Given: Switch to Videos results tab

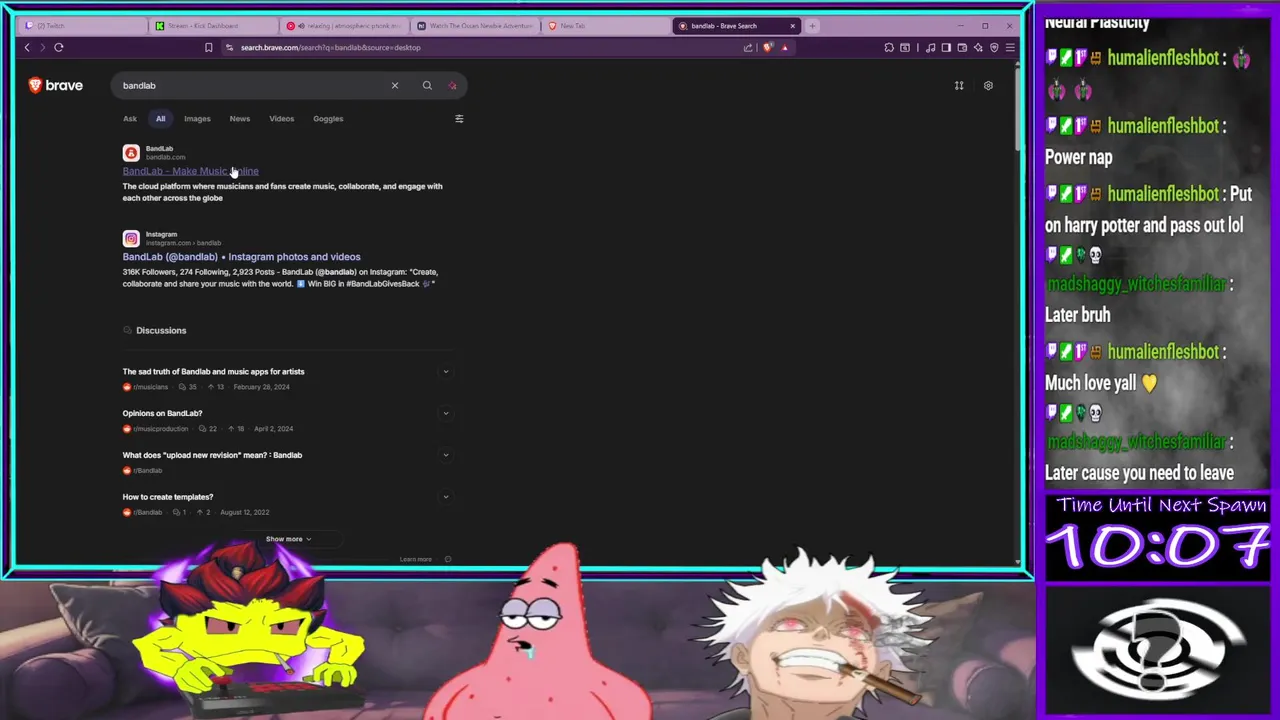Looking at the screenshot, I should [282, 118].
